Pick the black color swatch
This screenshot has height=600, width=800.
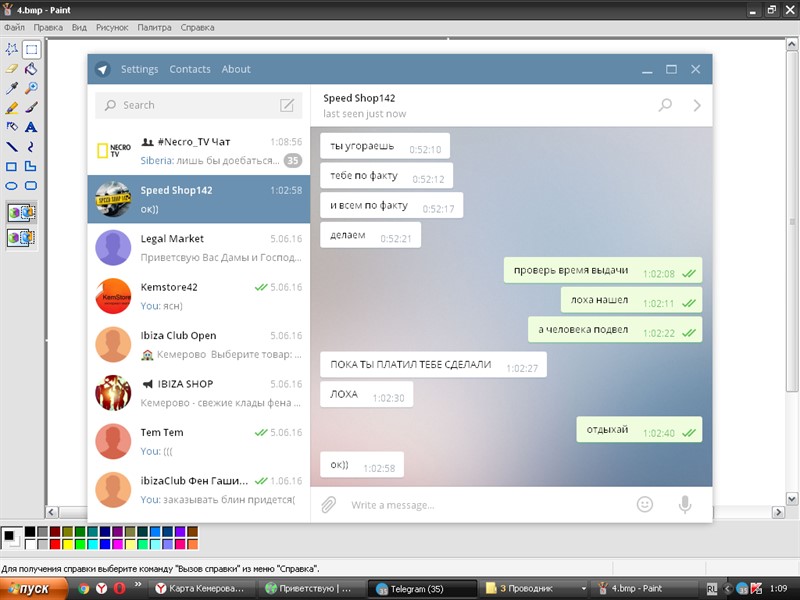click(x=30, y=532)
